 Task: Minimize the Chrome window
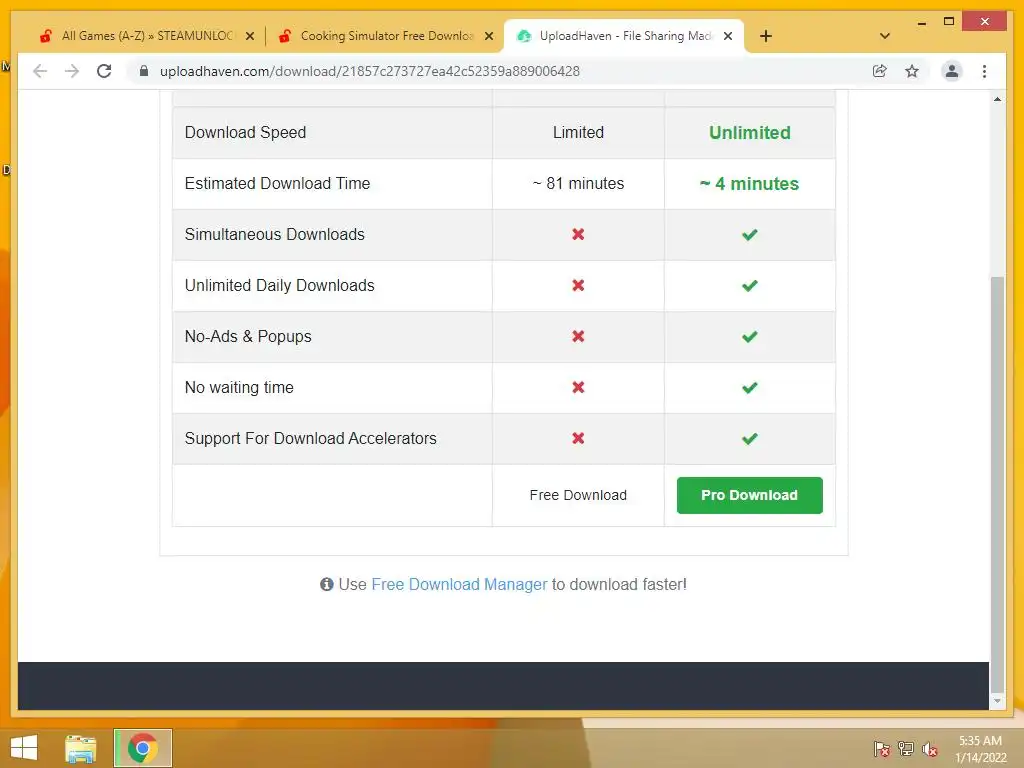click(921, 22)
